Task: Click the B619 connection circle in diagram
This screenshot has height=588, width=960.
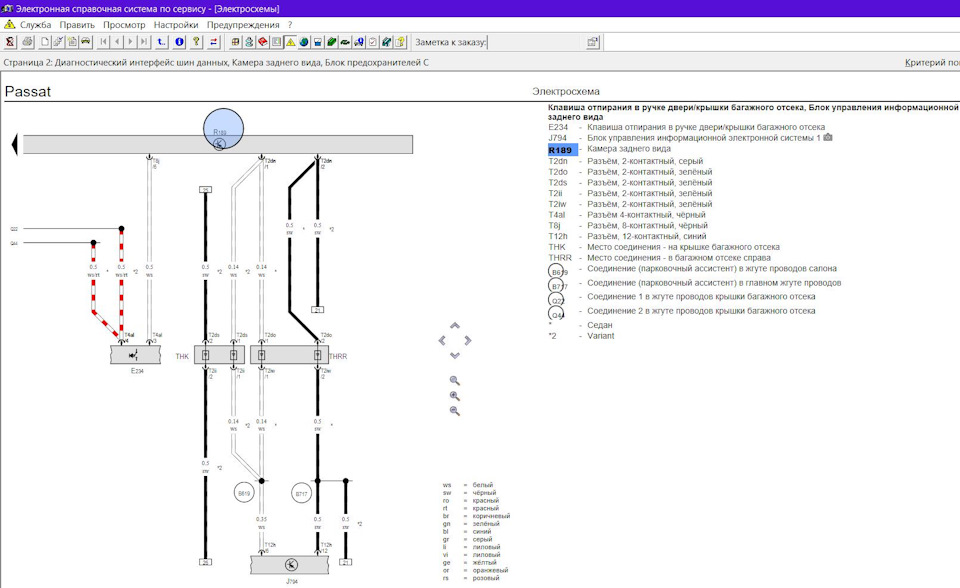Action: pos(244,493)
